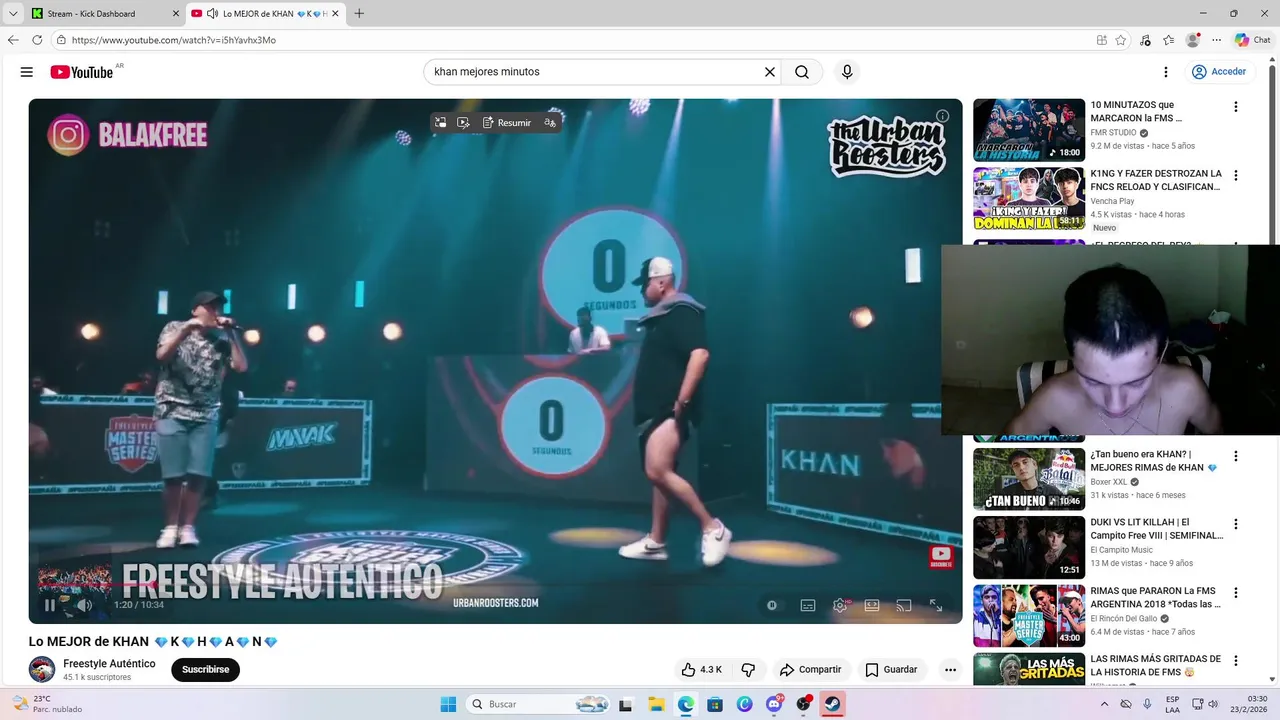
Task: Go to YouTube home via logo
Action: pyautogui.click(x=81, y=72)
